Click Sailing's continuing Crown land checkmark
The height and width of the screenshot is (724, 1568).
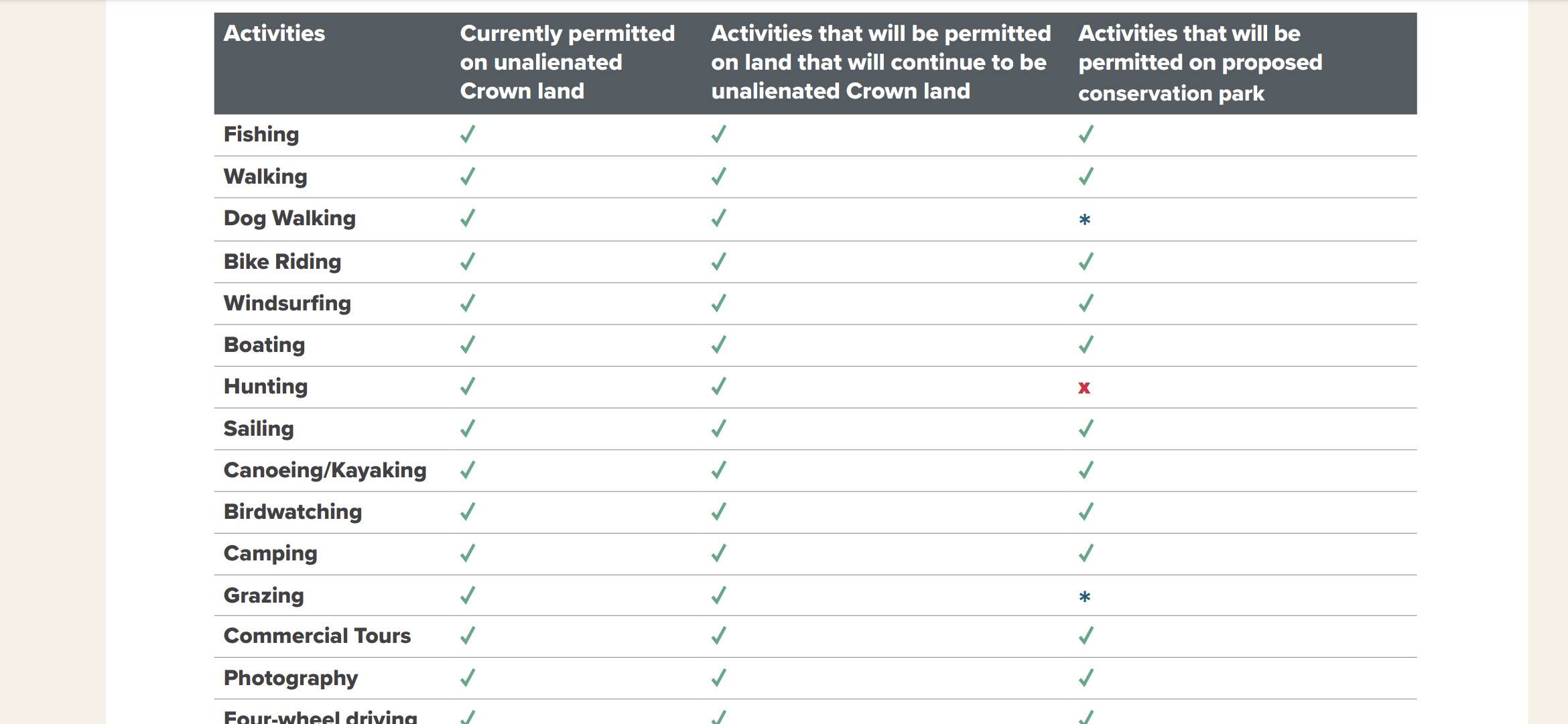coord(718,428)
